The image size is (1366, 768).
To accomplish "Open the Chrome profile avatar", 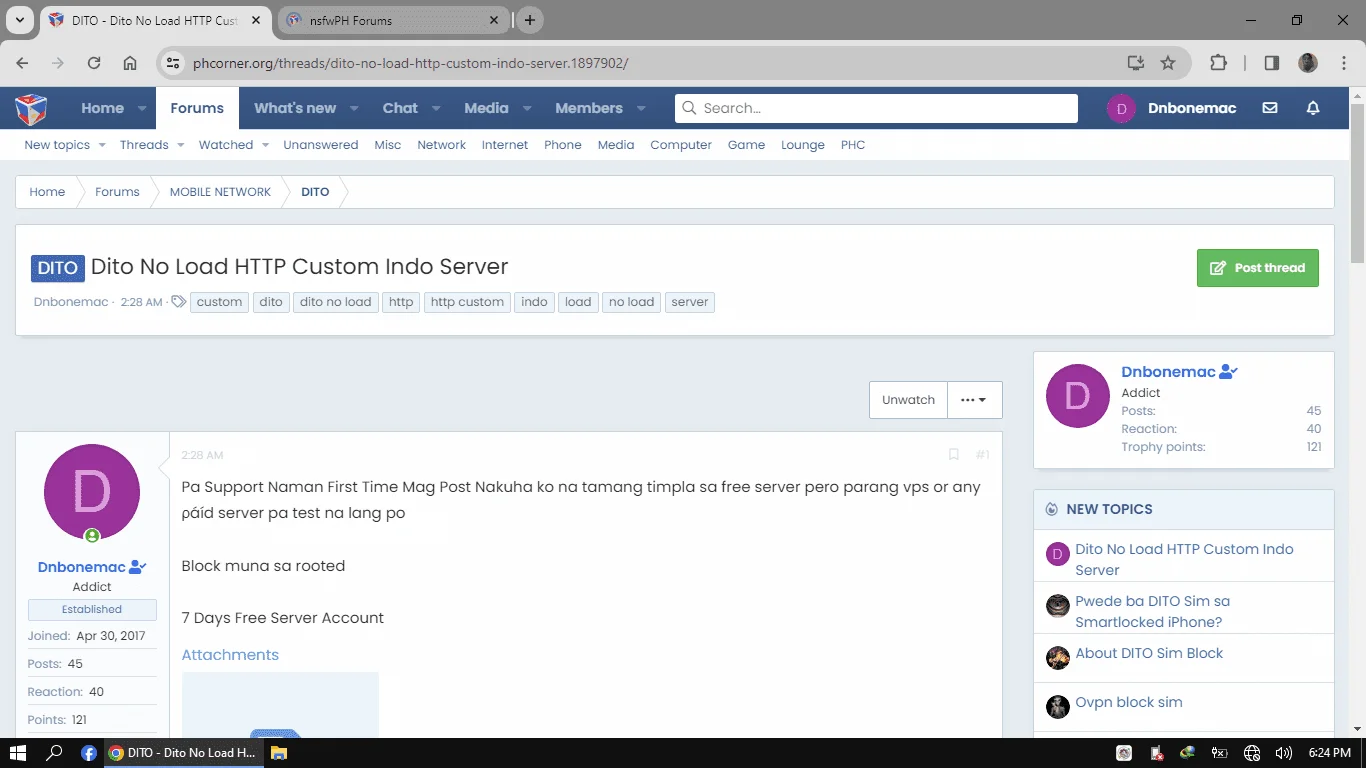I will click(1308, 63).
